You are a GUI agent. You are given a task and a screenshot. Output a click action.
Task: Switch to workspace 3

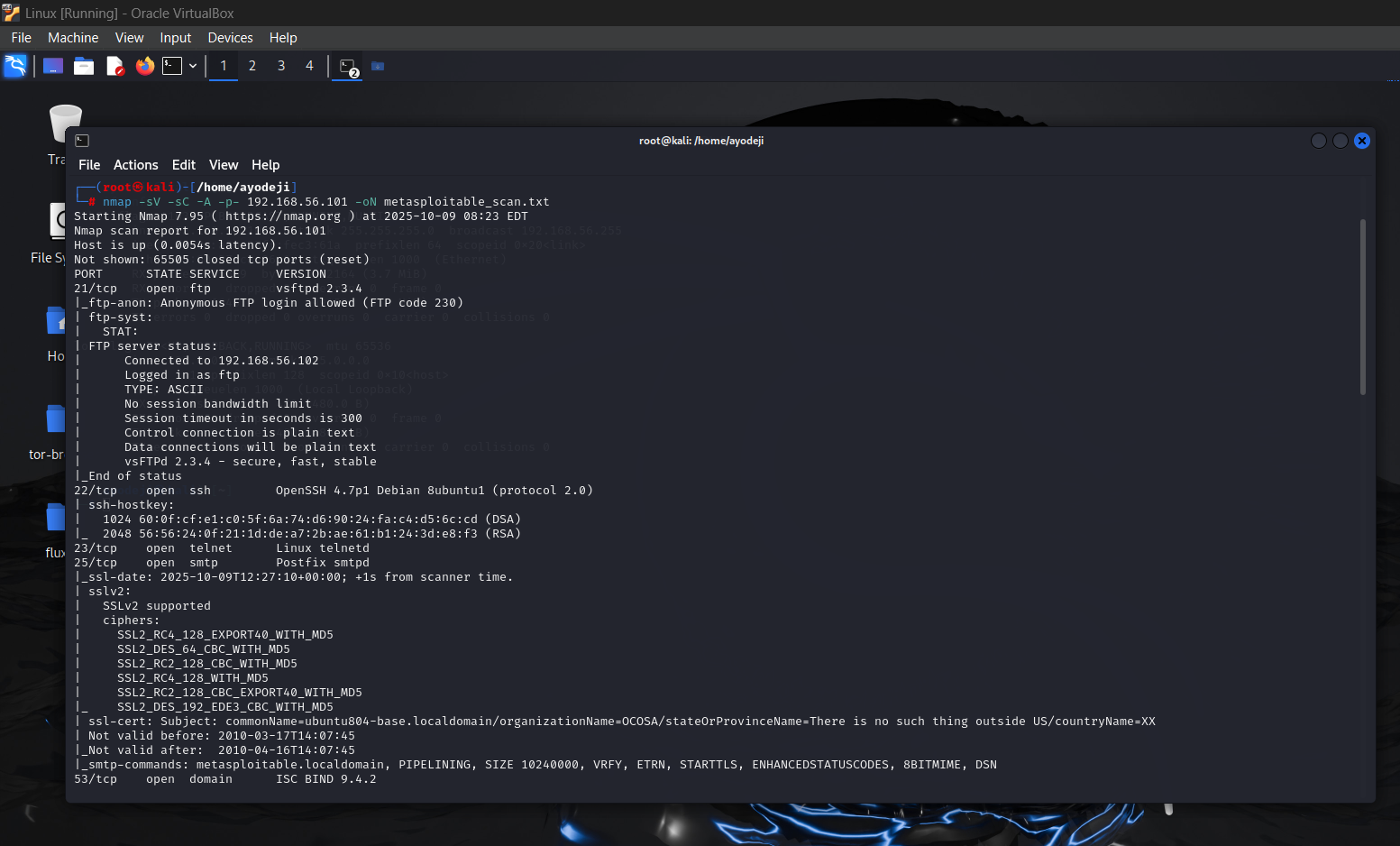point(281,66)
